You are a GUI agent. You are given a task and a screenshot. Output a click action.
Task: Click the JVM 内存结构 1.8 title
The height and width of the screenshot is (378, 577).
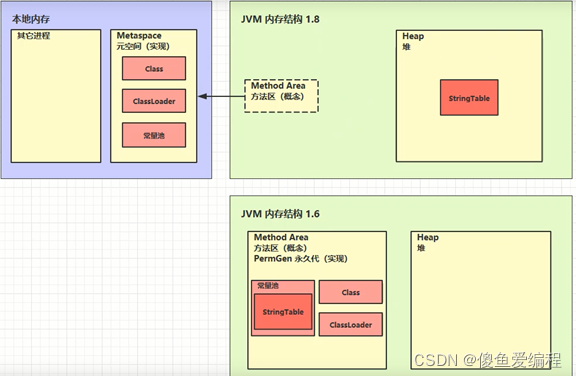click(280, 19)
